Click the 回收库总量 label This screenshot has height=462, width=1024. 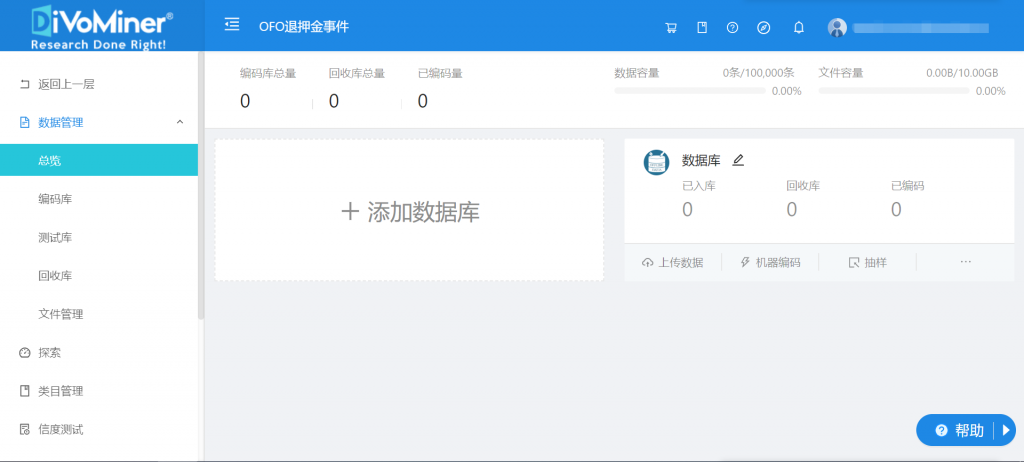357,73
